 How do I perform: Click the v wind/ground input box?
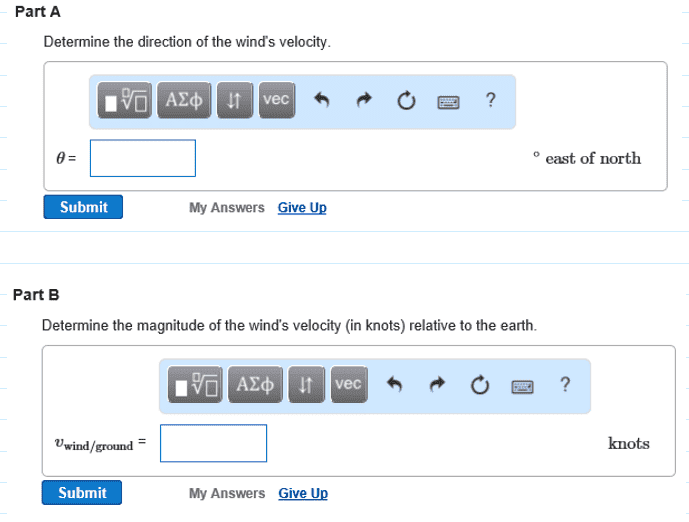pyautogui.click(x=214, y=443)
